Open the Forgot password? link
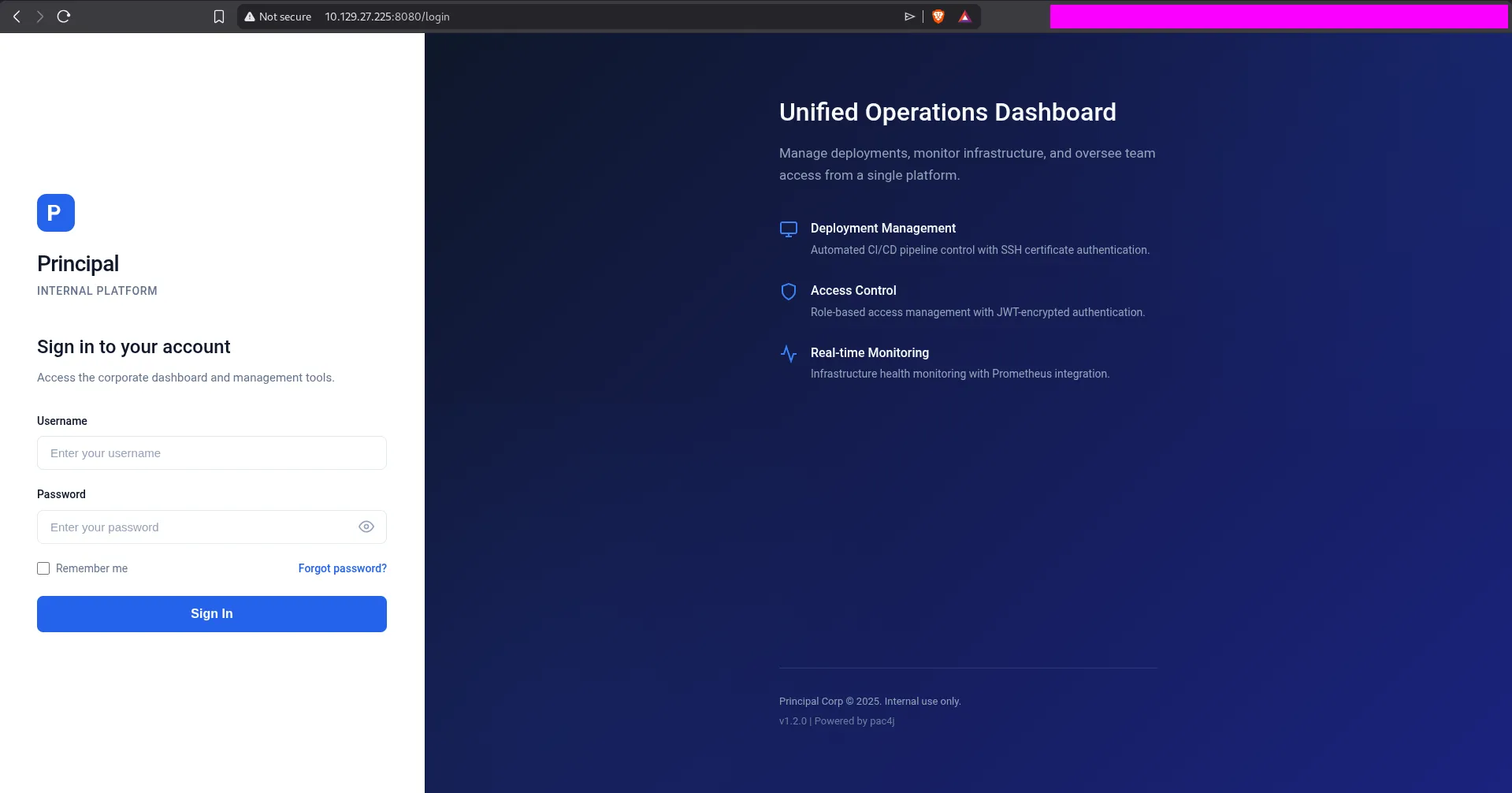Image resolution: width=1512 pixels, height=793 pixels. pos(342,568)
